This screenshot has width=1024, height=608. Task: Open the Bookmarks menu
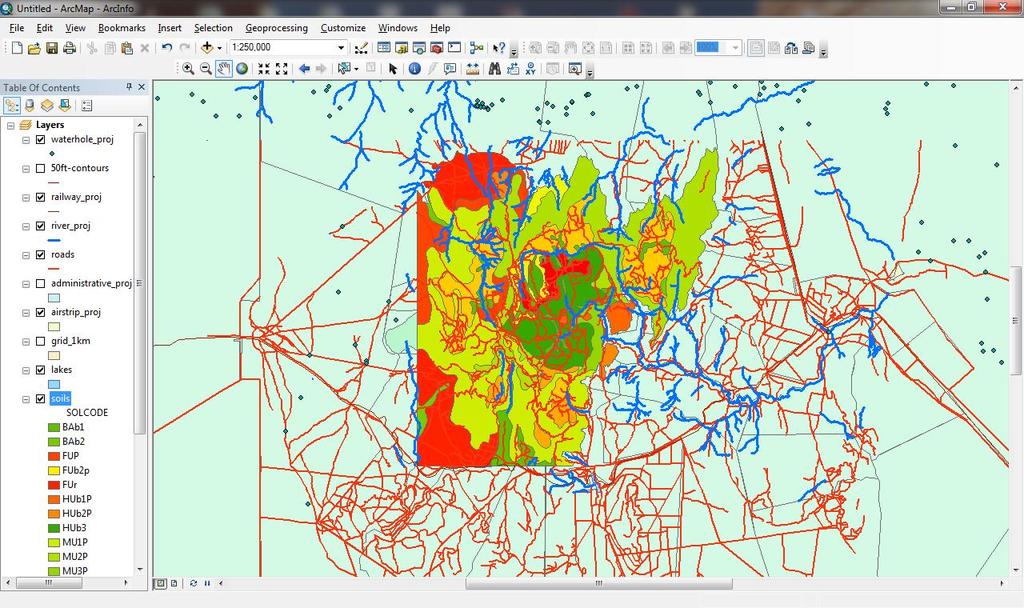[121, 28]
